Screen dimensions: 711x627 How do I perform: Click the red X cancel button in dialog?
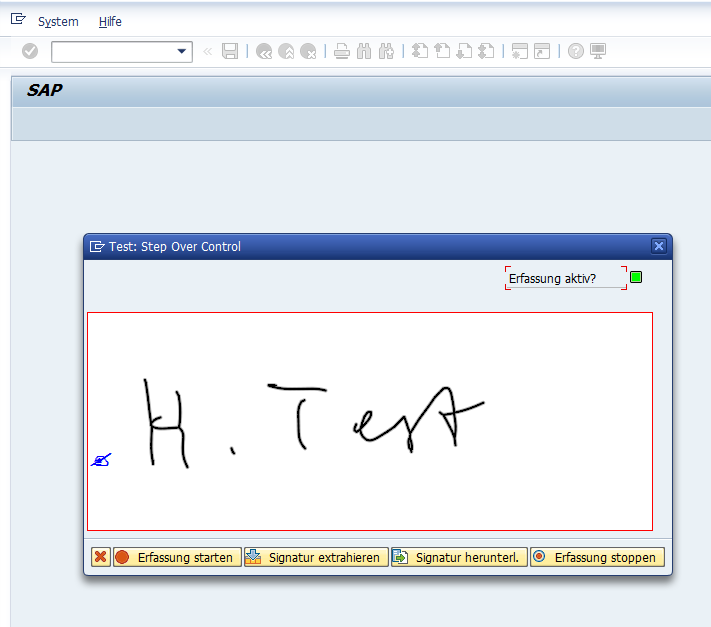click(101, 557)
